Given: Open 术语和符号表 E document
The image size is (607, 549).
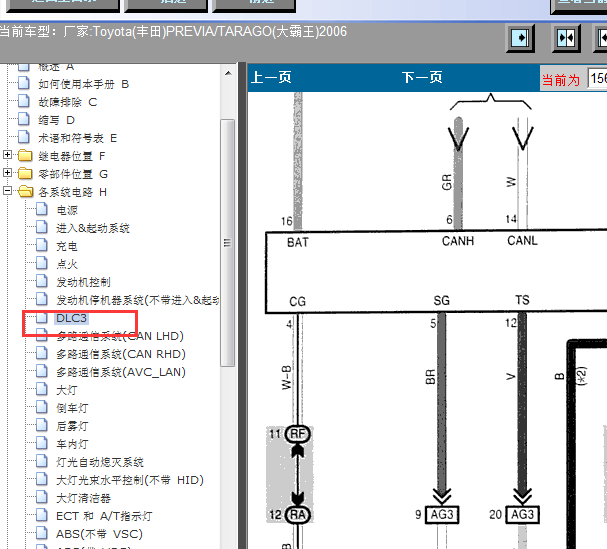Looking at the screenshot, I should (77, 138).
